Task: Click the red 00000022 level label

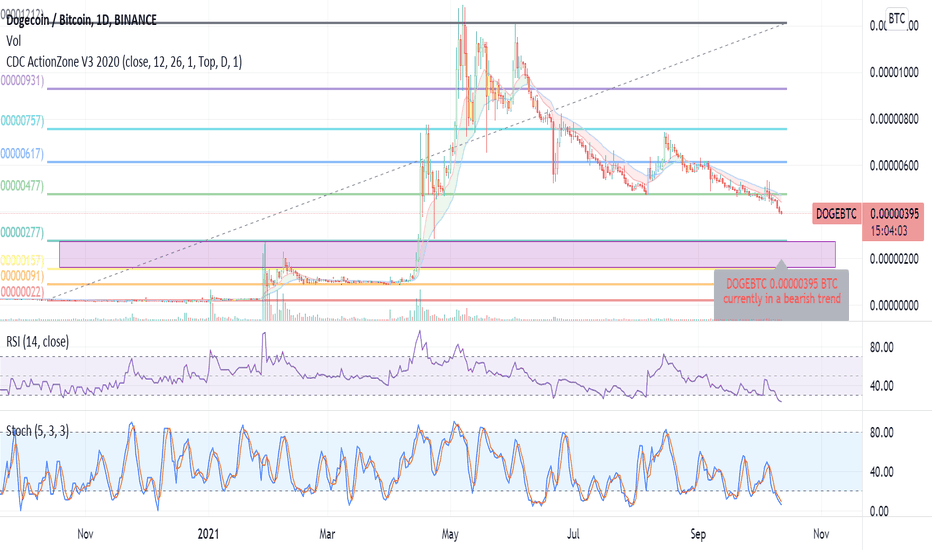Action: pos(23,291)
